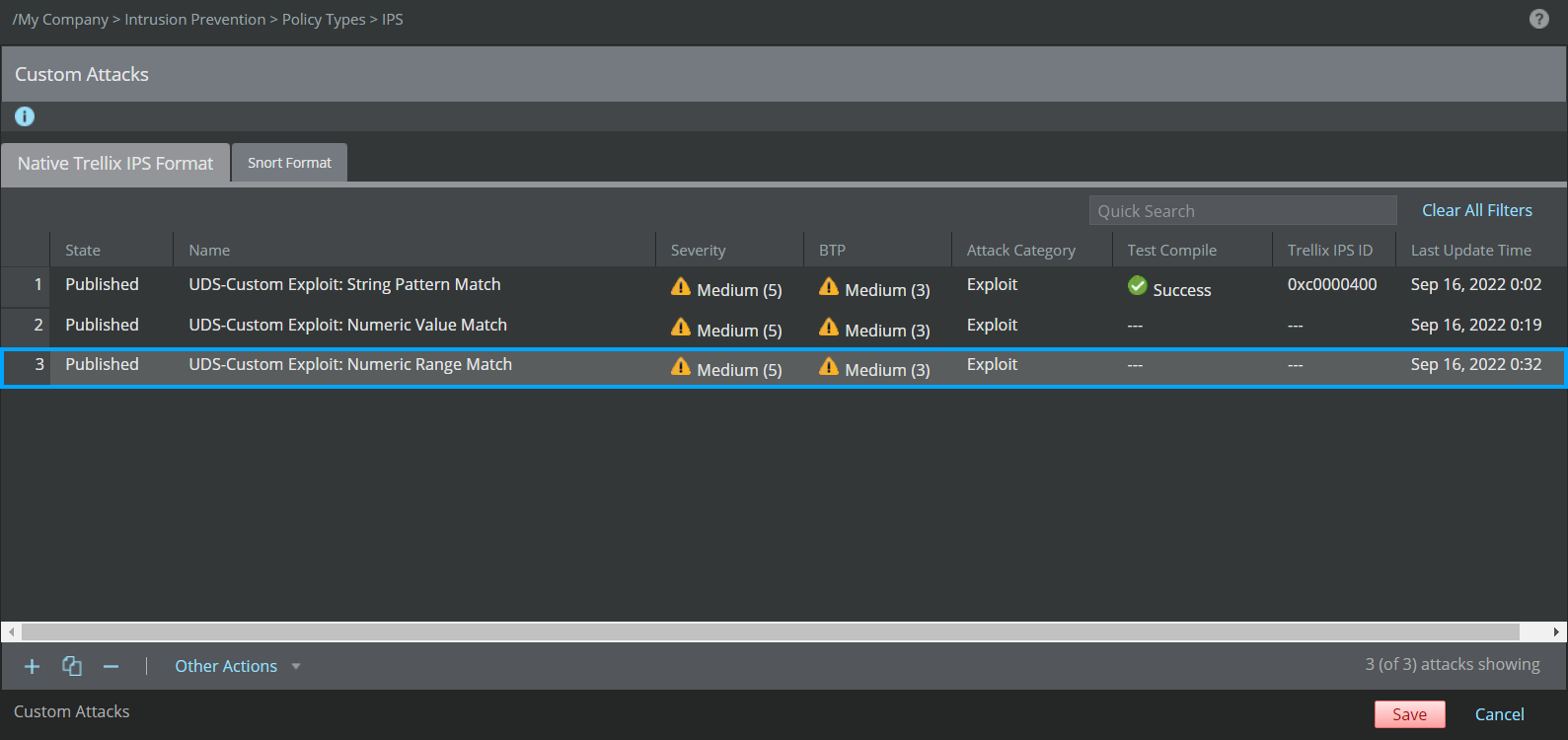
Task: Click timestamp Sep 16, 2022 0:02
Action: tap(1476, 284)
